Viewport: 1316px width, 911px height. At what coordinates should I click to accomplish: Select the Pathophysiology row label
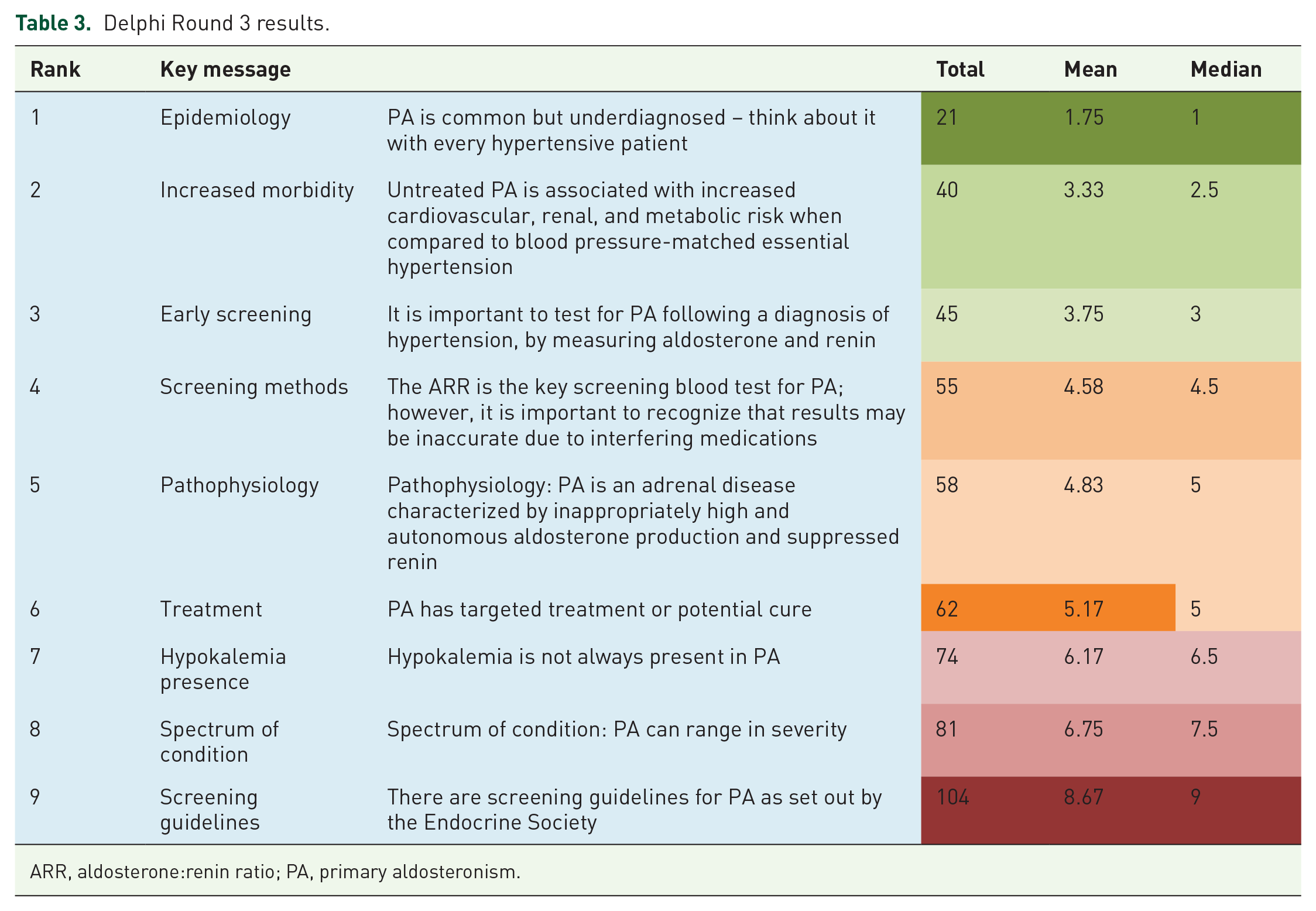coord(239,485)
